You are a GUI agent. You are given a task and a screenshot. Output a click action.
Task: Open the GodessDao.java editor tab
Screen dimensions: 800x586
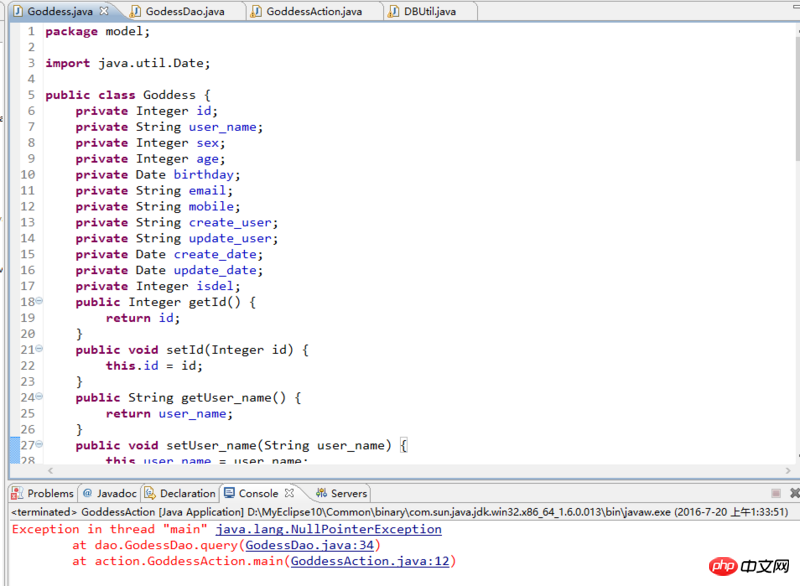[184, 11]
